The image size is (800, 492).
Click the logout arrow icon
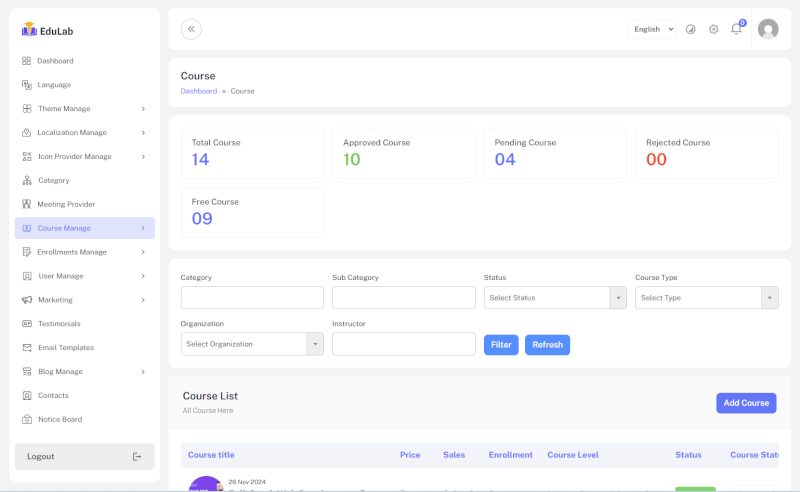point(137,457)
